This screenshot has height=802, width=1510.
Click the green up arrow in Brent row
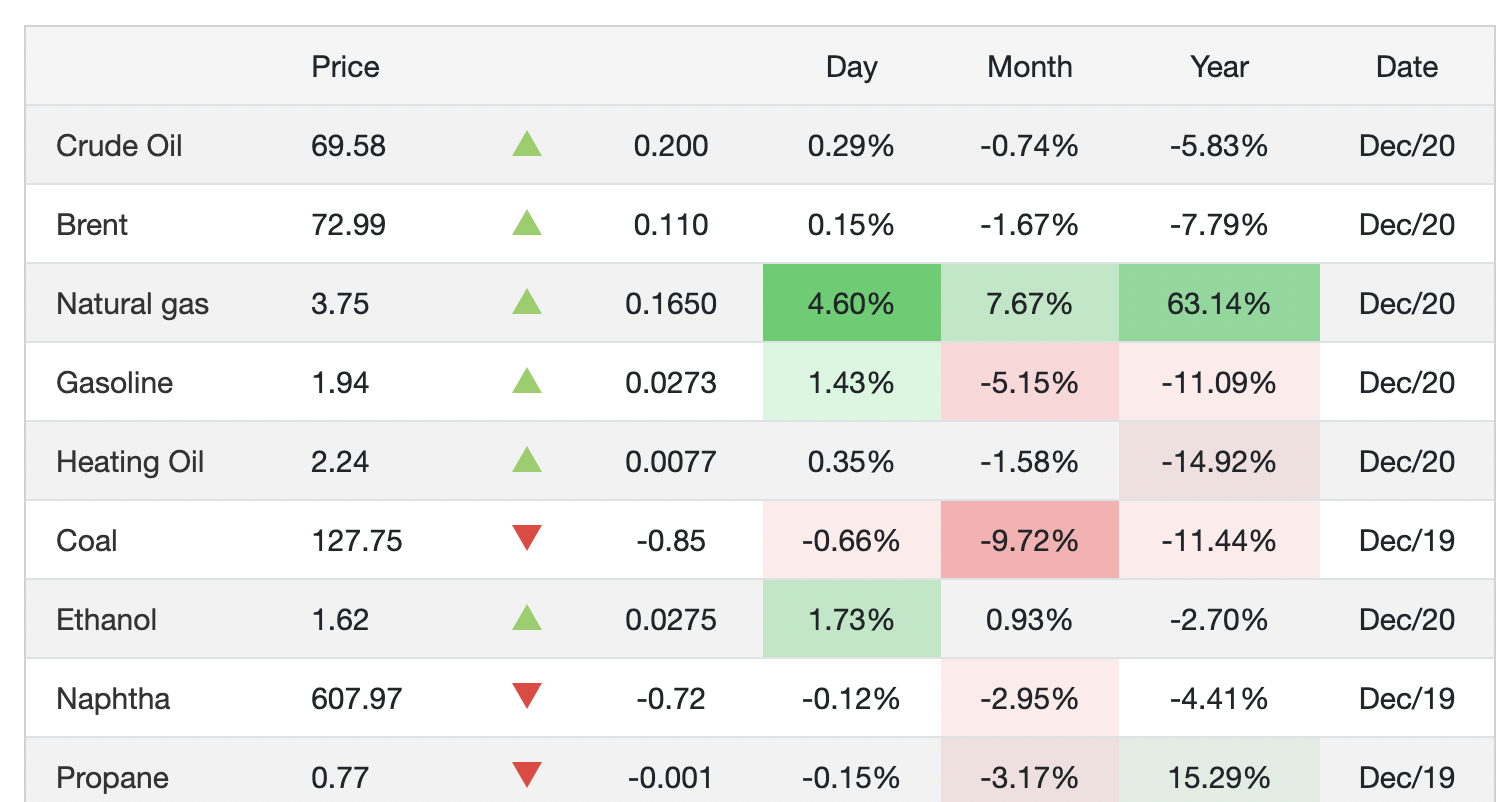click(527, 223)
